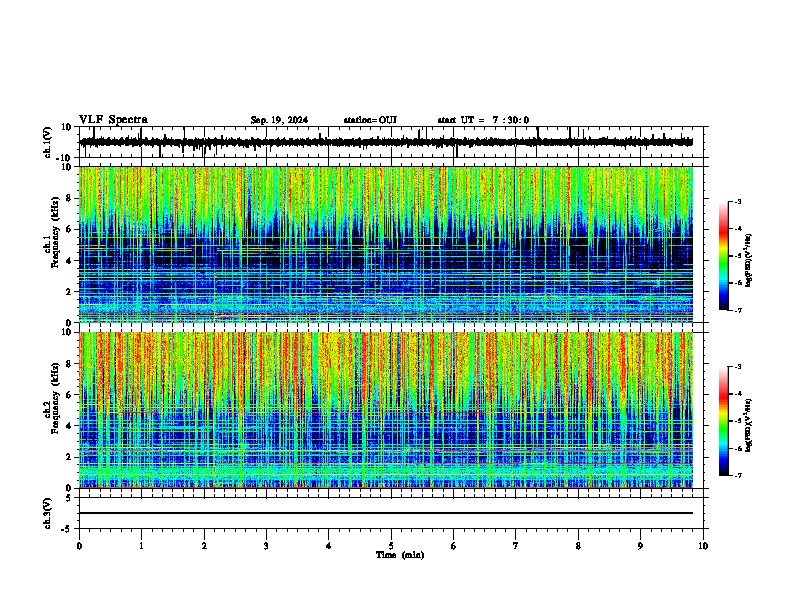Click the flat ch.3 voltage trace line
Viewport: 792px width, 612px height.
[x=386, y=513]
